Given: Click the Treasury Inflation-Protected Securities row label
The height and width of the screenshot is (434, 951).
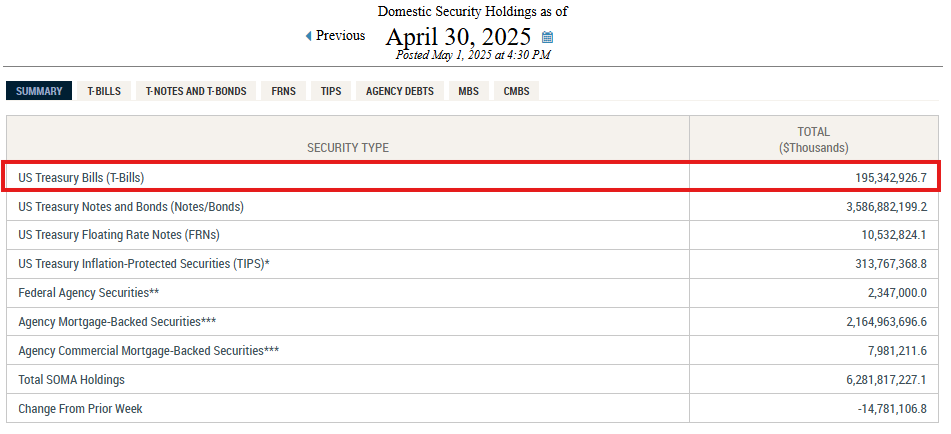Looking at the screenshot, I should click(144, 264).
